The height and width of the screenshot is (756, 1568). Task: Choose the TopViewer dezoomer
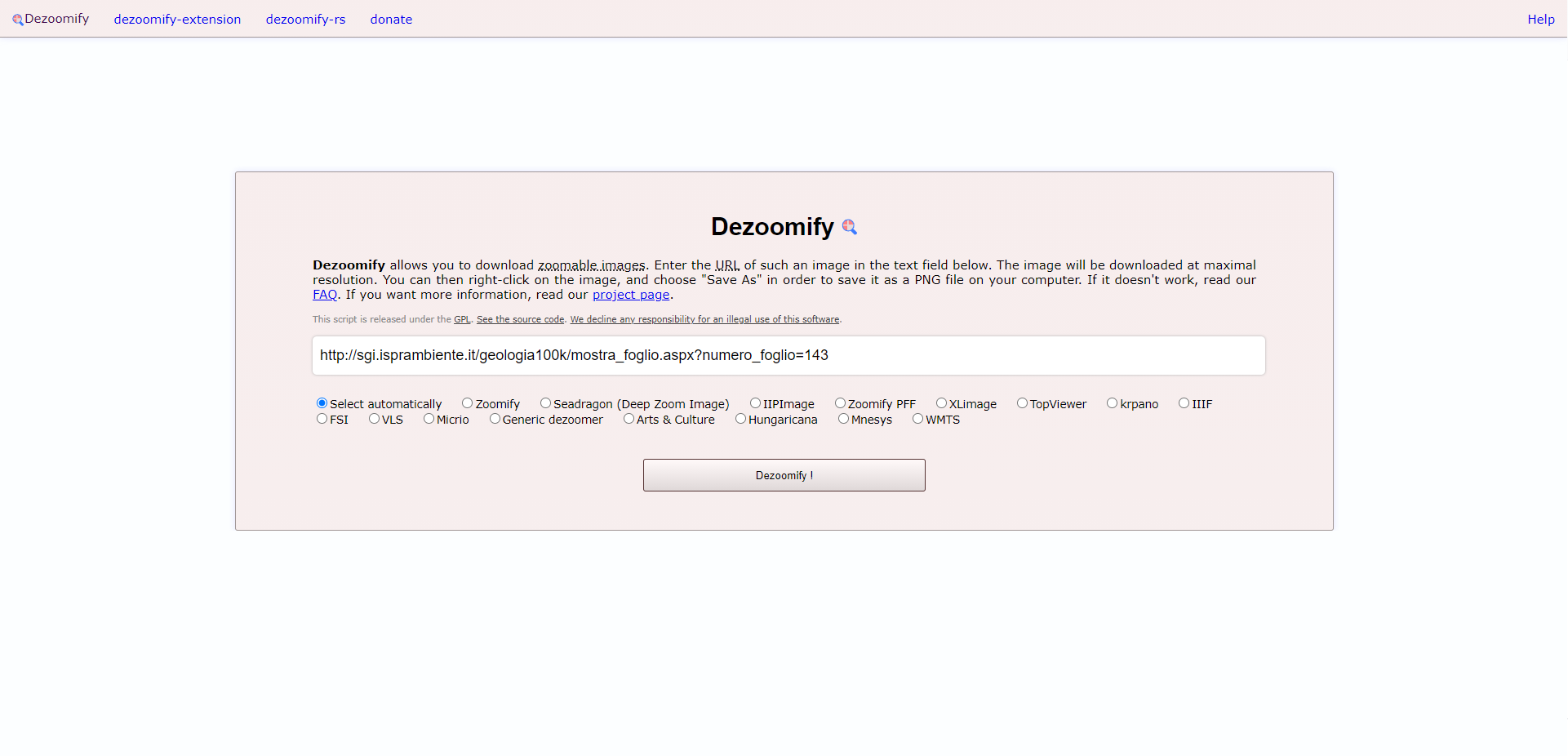(x=1023, y=402)
